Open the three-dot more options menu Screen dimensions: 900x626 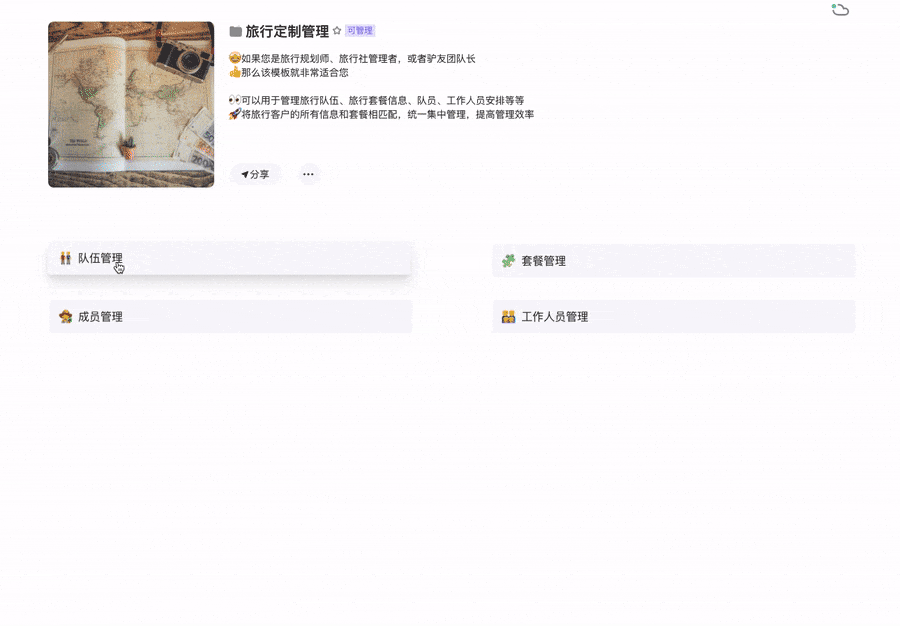pyautogui.click(x=308, y=174)
